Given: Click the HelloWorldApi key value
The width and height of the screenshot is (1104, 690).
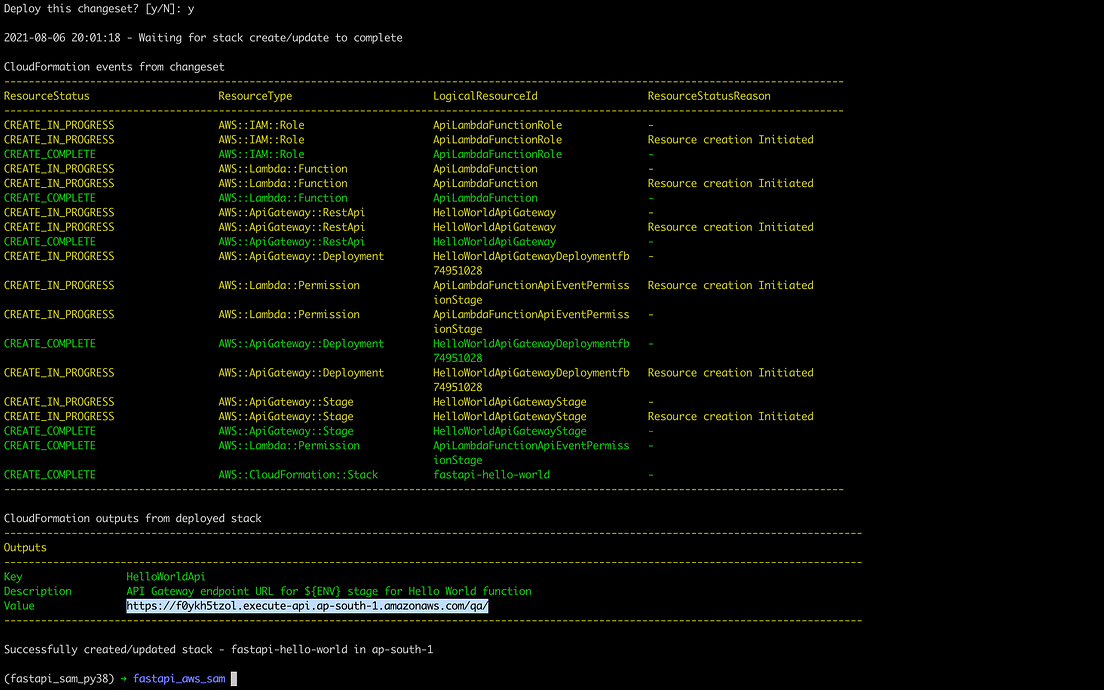Looking at the screenshot, I should (x=165, y=577).
